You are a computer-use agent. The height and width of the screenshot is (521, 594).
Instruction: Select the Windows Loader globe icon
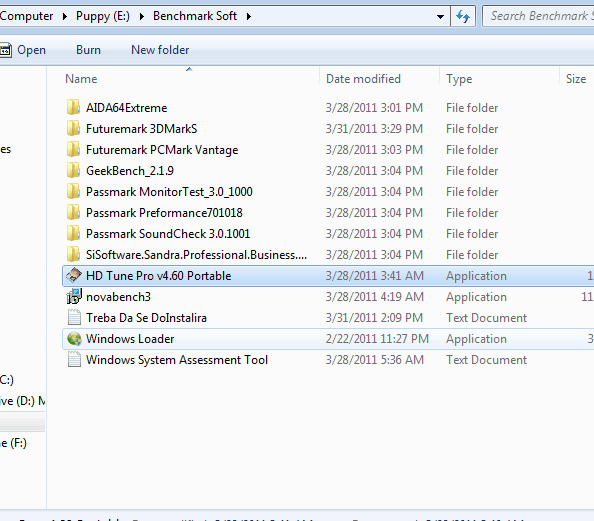(74, 339)
